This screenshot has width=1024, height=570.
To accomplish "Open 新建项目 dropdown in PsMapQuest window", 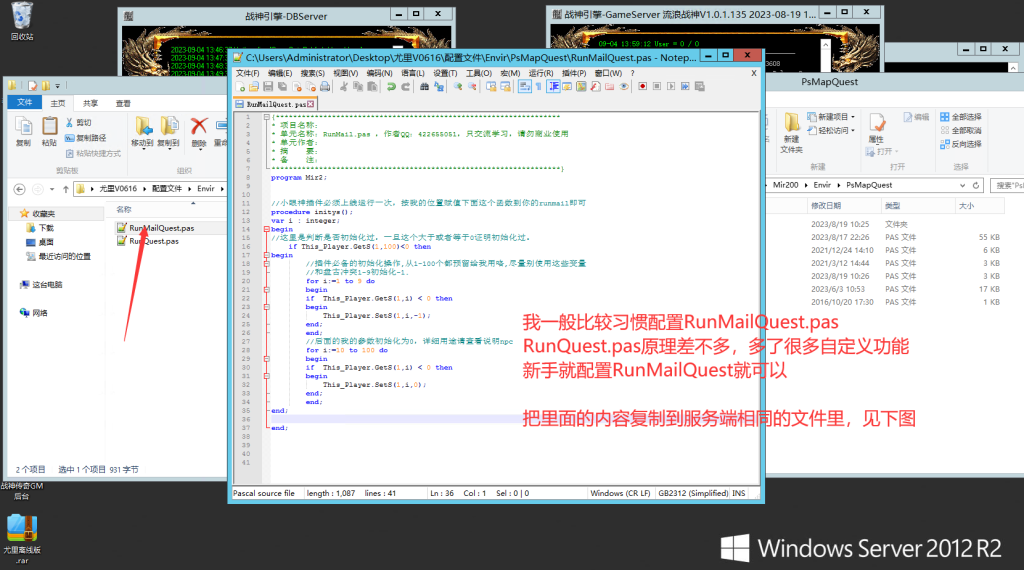I will click(x=831, y=117).
